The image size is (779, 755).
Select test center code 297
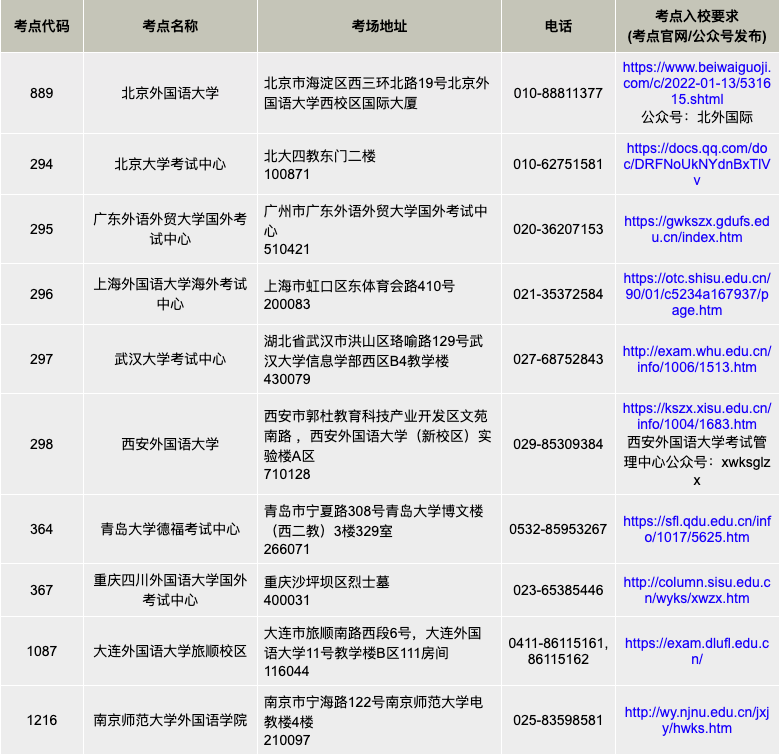point(42,359)
